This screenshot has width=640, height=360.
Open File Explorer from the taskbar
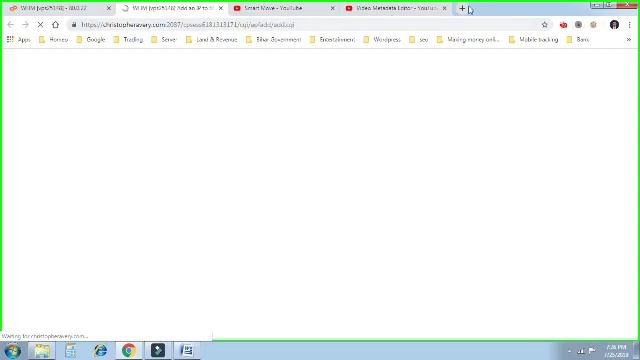tap(42, 351)
